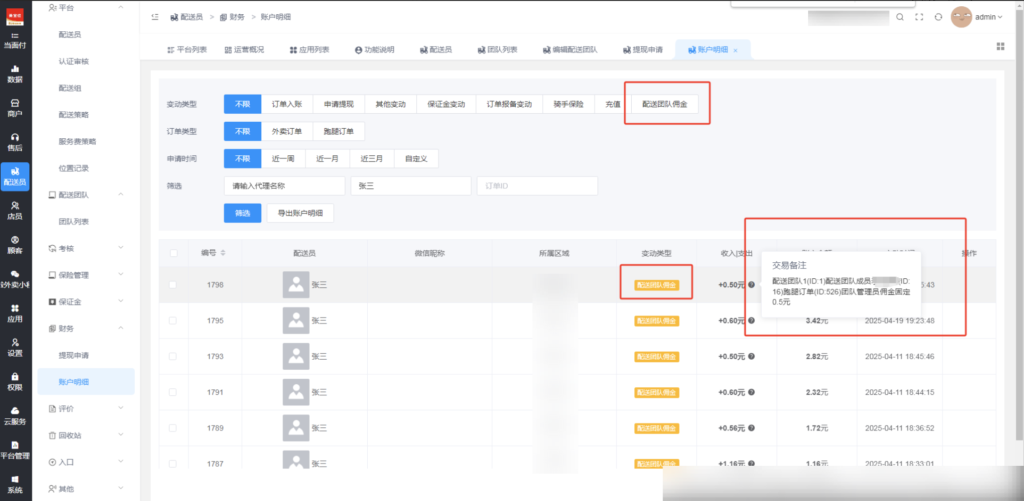Tick the checkbox for row 1798
The image size is (1024, 501).
[x=173, y=285]
